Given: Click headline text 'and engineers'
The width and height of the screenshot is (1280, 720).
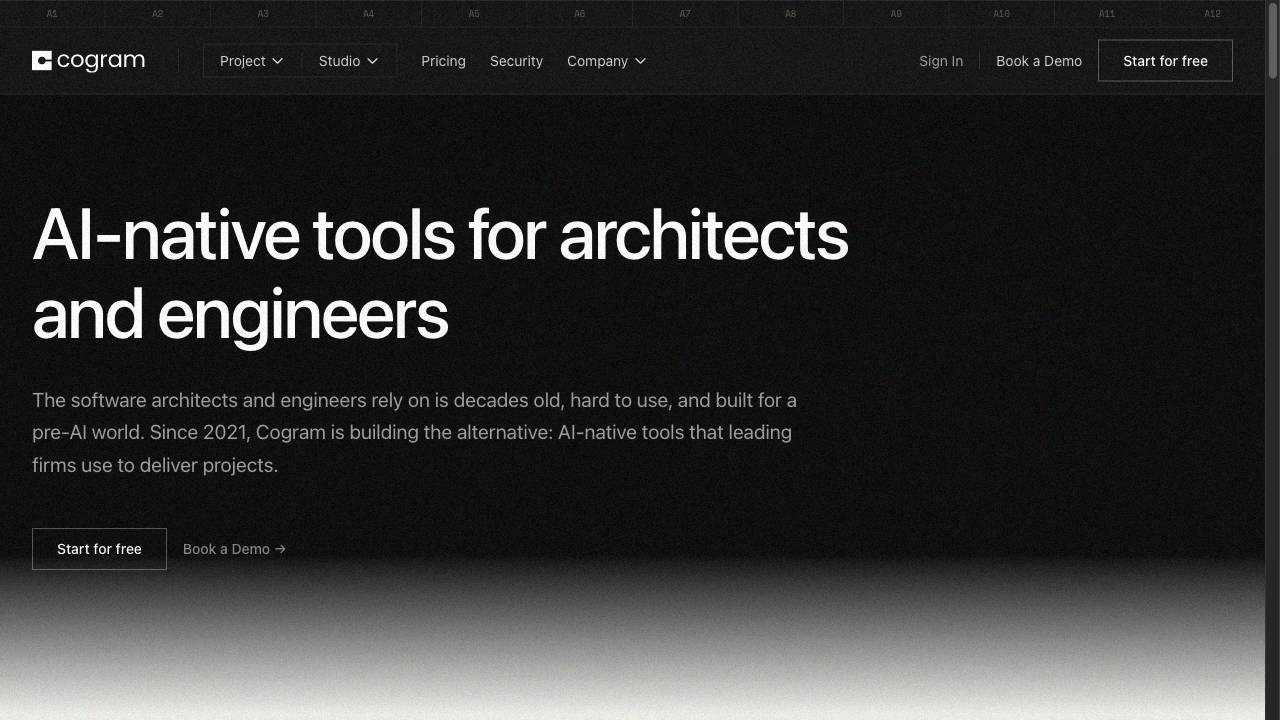Looking at the screenshot, I should [240, 315].
